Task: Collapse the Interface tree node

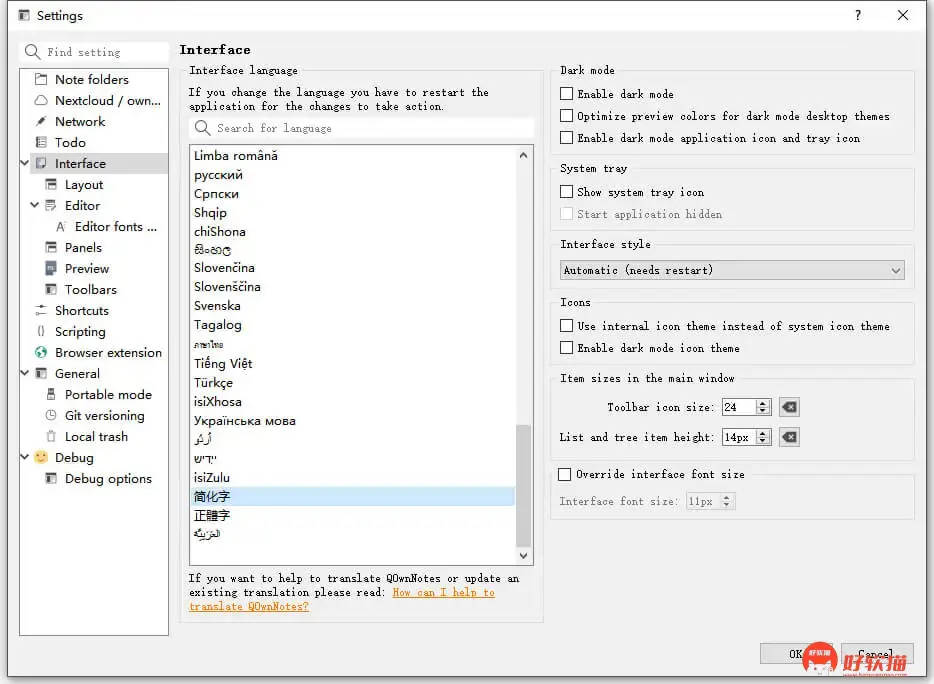Action: 25,163
